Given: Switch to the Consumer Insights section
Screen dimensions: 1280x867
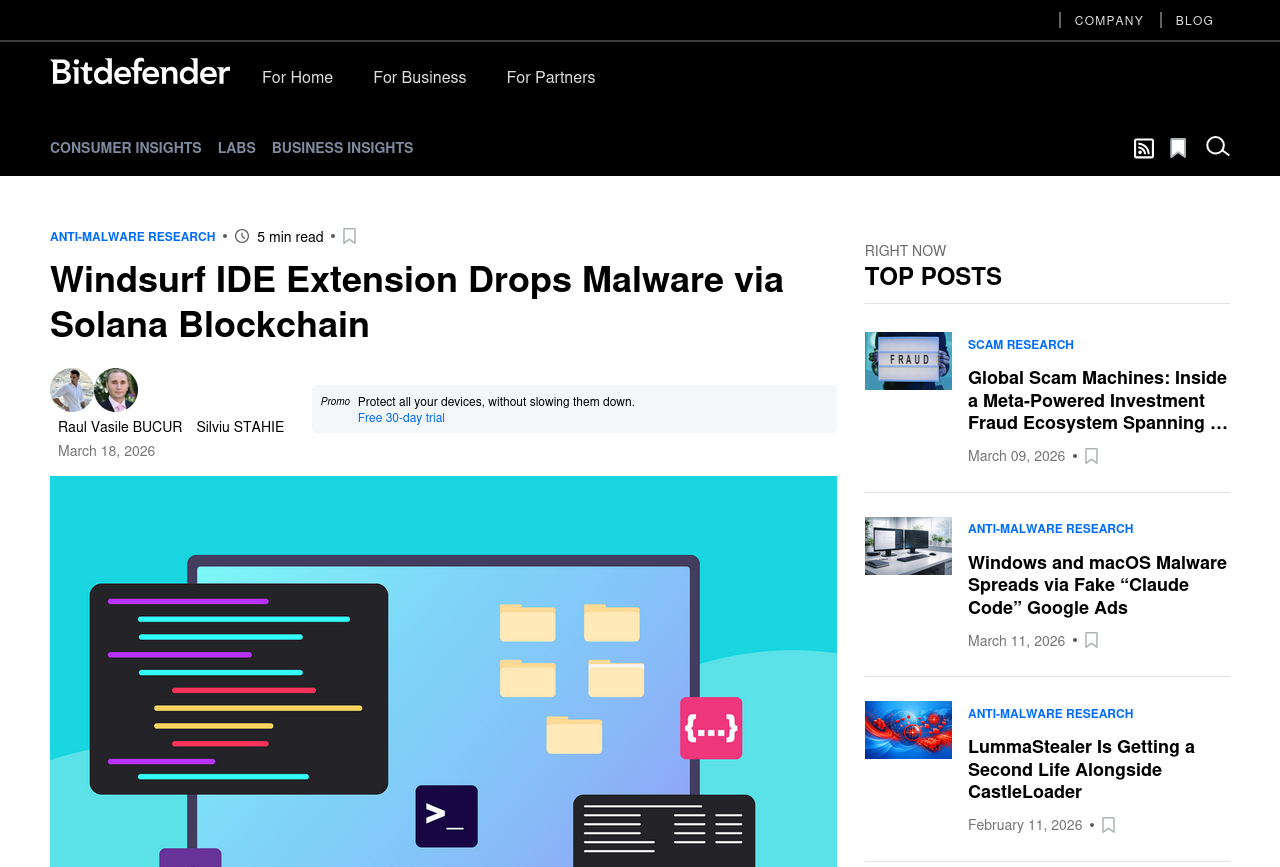Looking at the screenshot, I should [126, 148].
